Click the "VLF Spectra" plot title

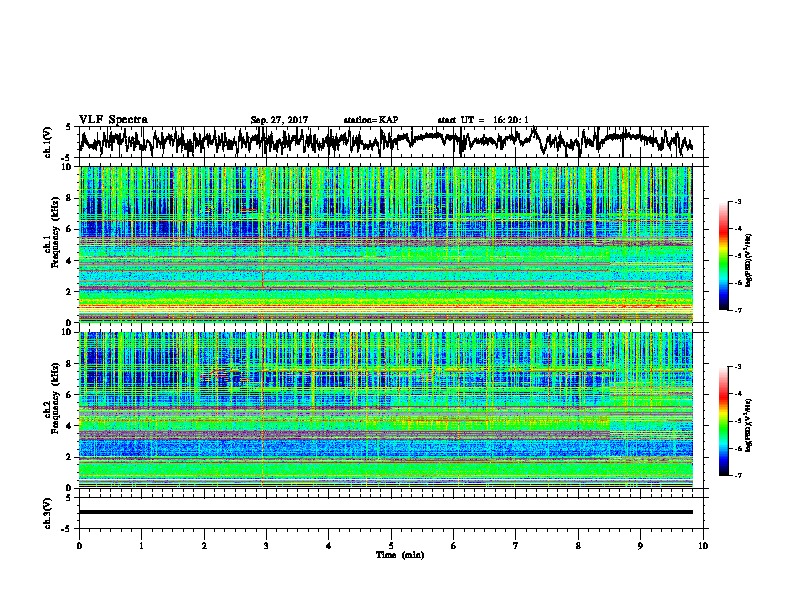(113, 120)
